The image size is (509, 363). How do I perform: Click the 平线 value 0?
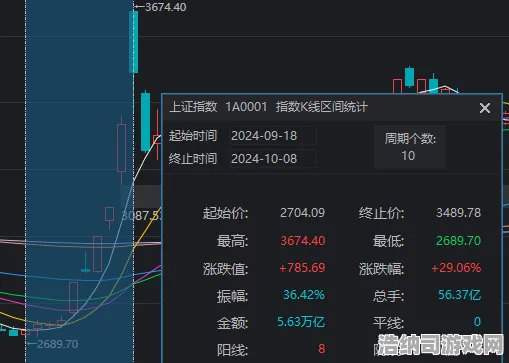(x=477, y=322)
